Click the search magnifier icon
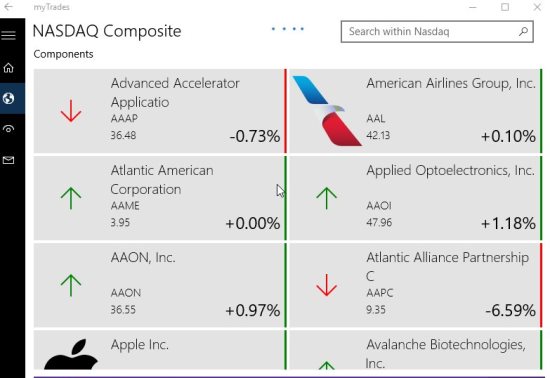Viewport: 550px width, 378px height. pos(523,32)
